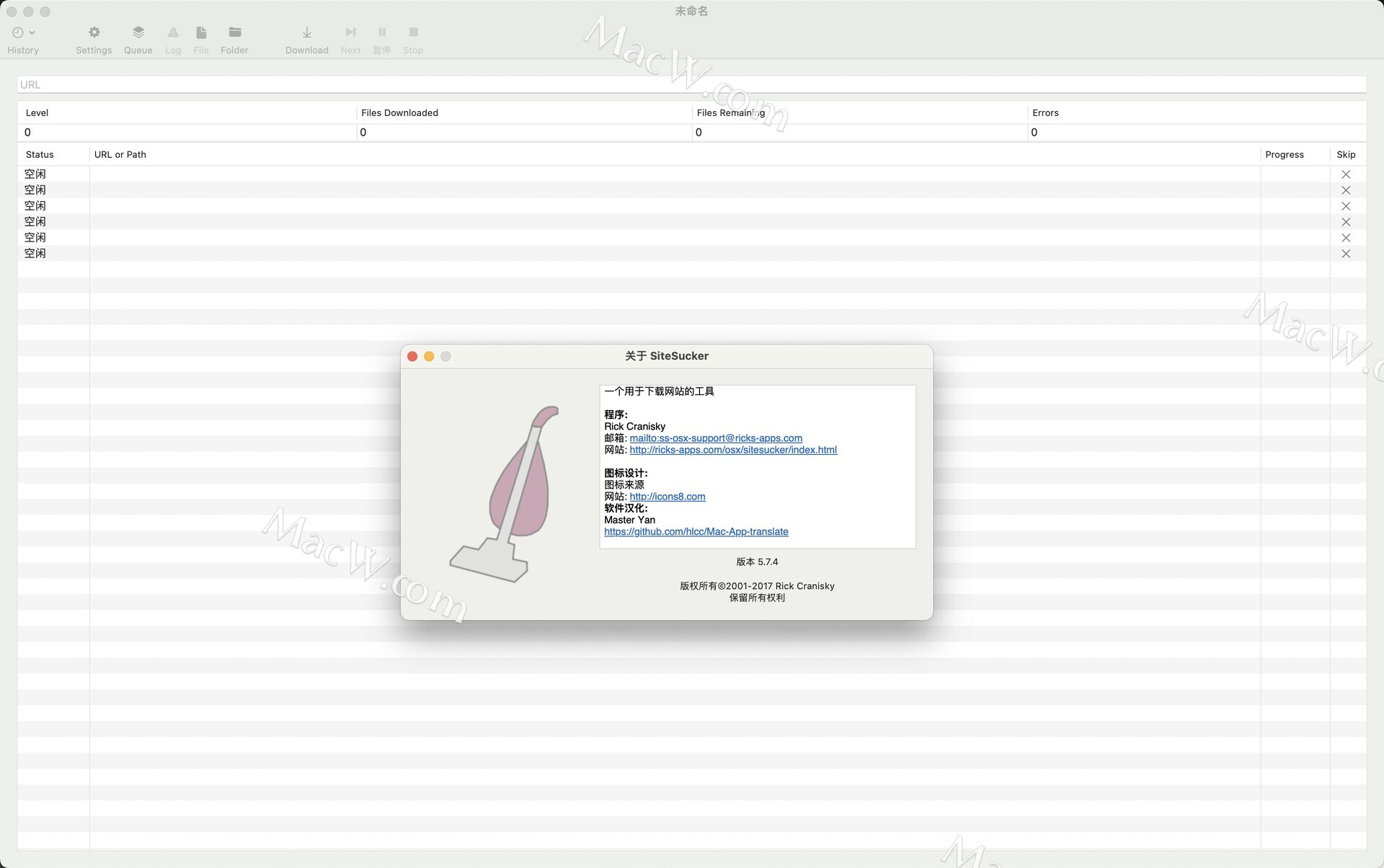
Task: Open the Folder toolbar icon
Action: click(x=235, y=32)
